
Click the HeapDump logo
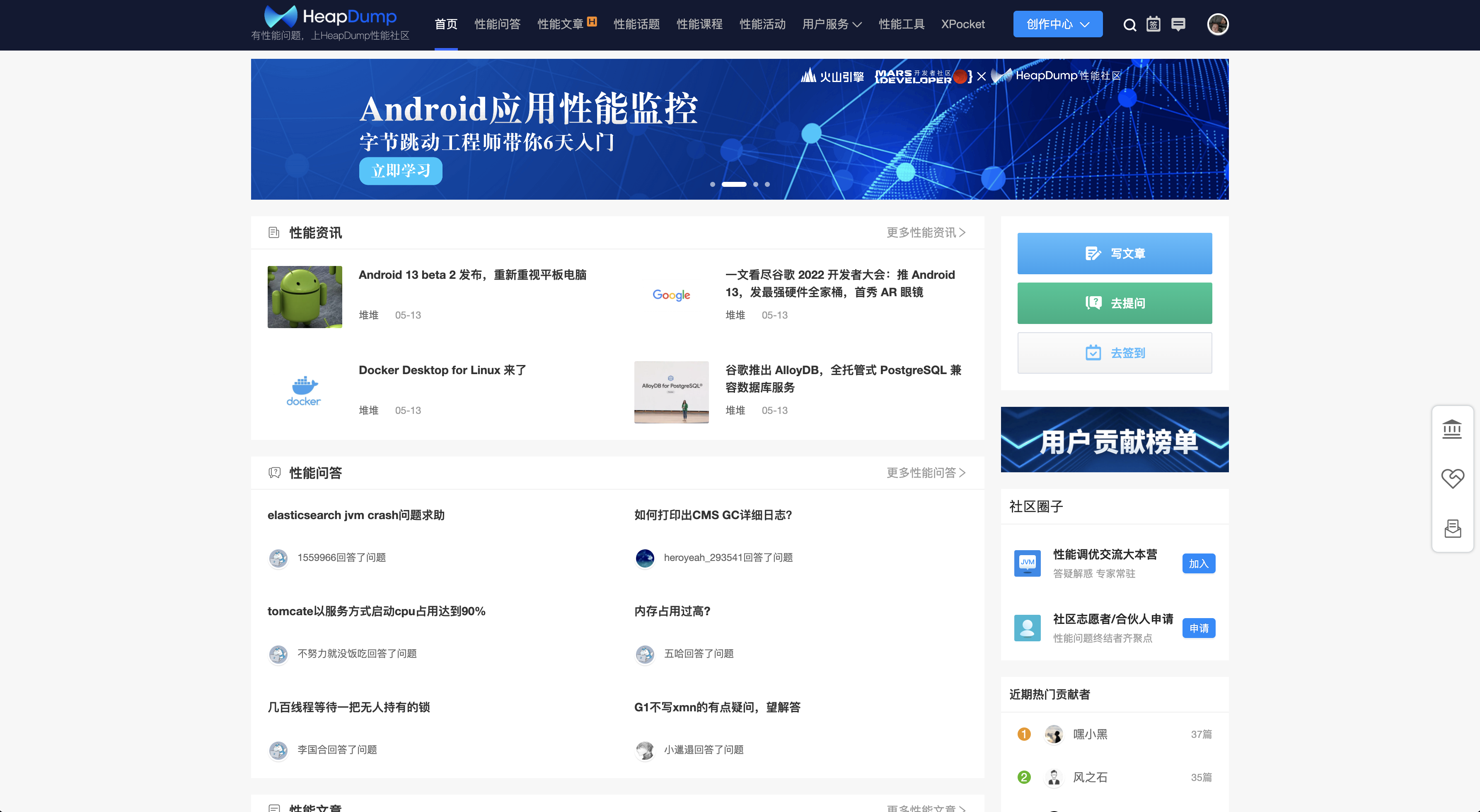click(x=330, y=17)
